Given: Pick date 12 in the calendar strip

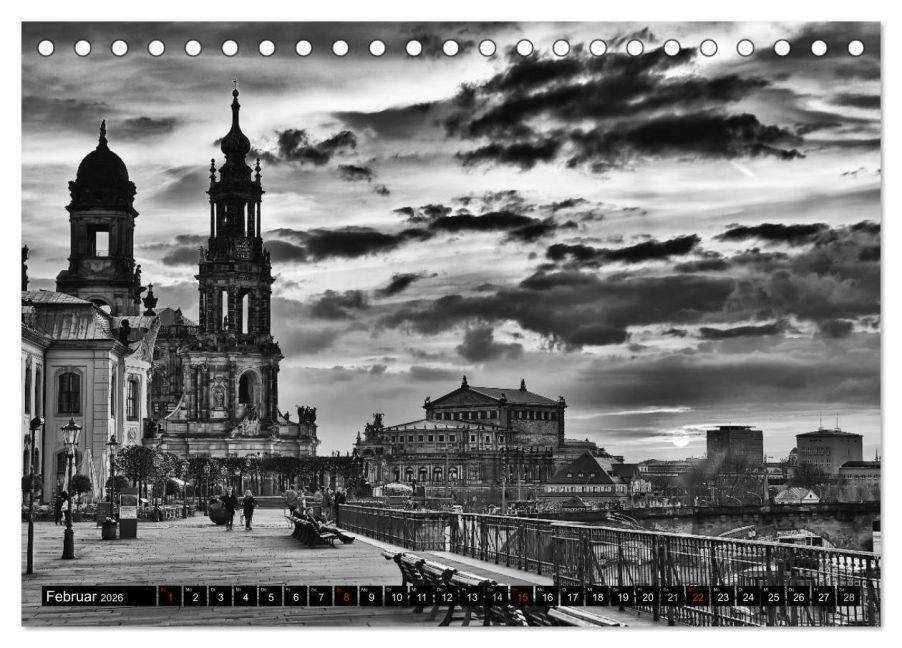Looking at the screenshot, I should coord(446,596).
